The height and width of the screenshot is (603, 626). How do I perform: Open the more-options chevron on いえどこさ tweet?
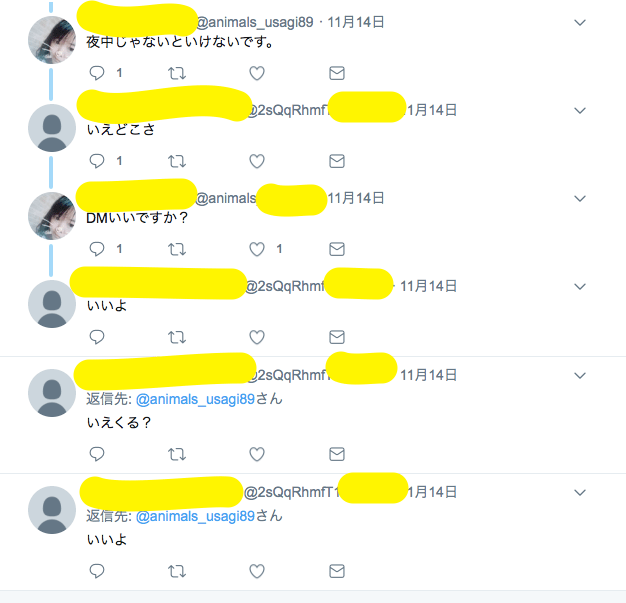coord(580,111)
